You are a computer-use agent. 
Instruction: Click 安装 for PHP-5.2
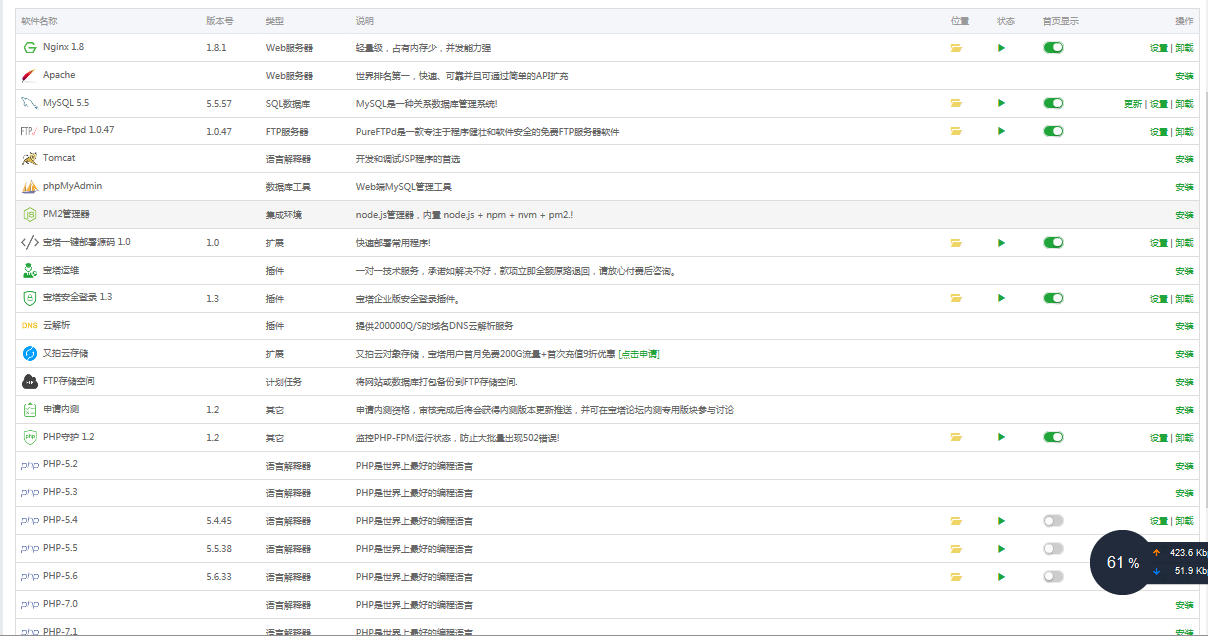1184,466
